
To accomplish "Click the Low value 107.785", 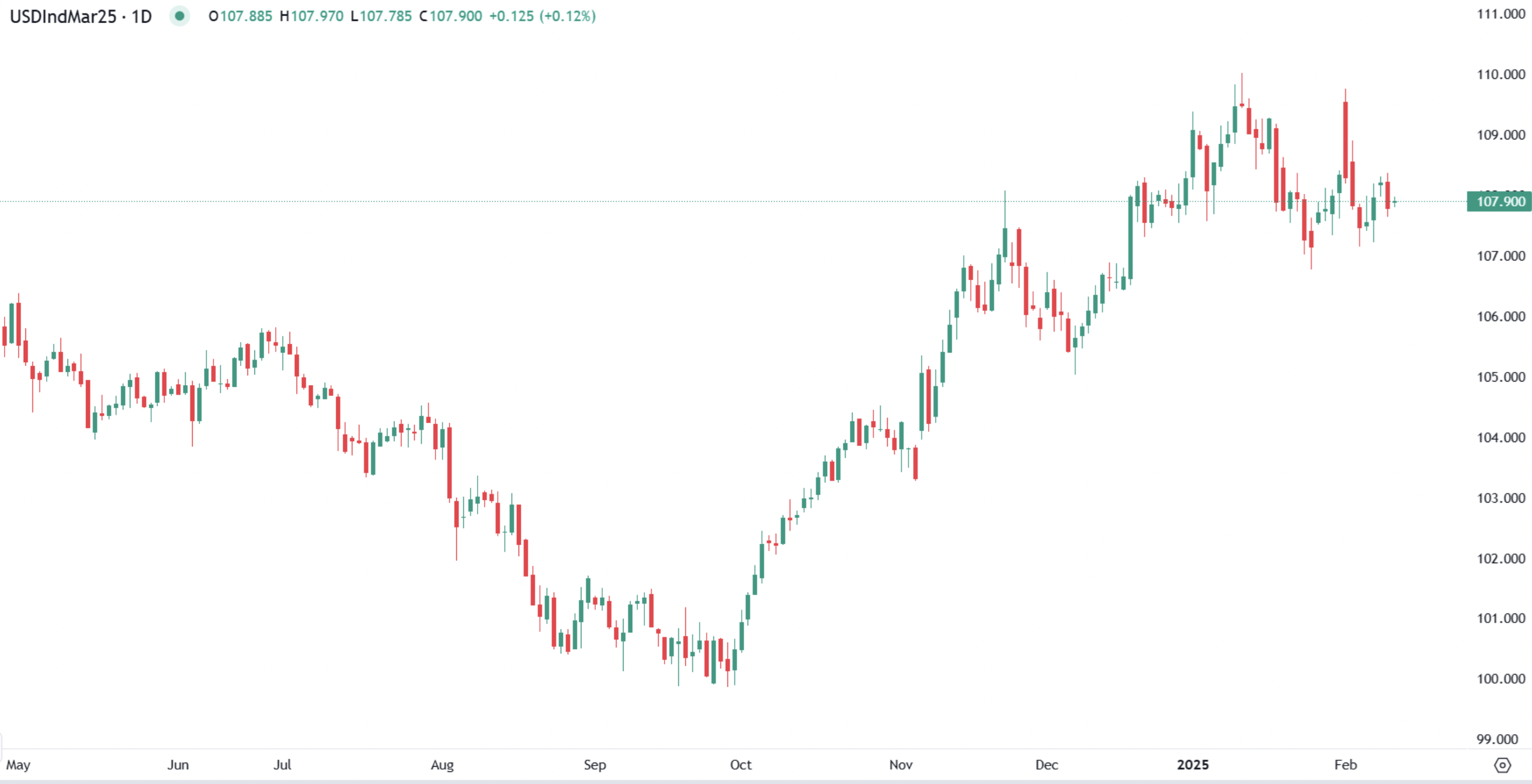I will (x=385, y=16).
